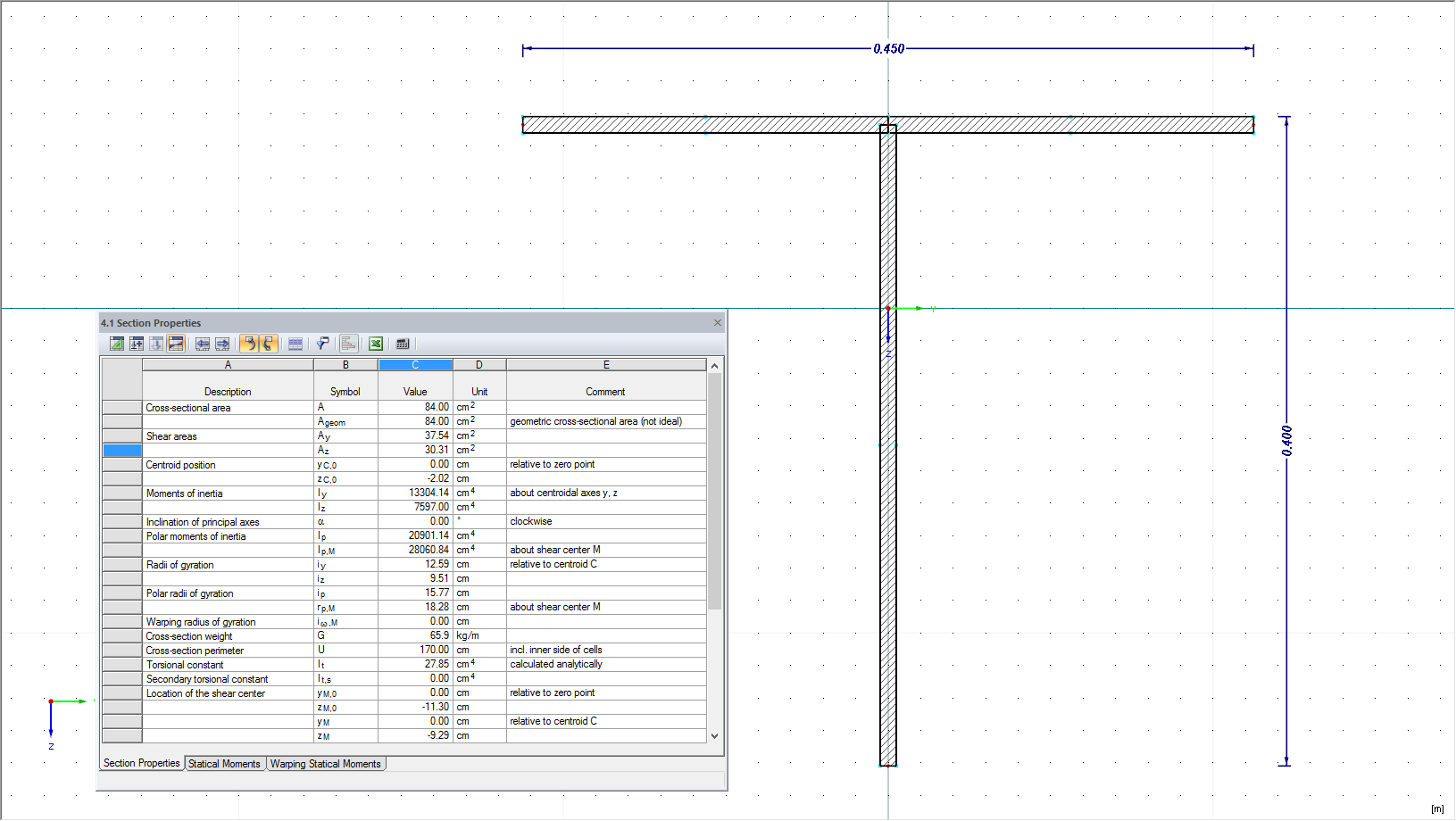Open the Warping Statical Moments tab
This screenshot has width=1456, height=821.
[326, 764]
